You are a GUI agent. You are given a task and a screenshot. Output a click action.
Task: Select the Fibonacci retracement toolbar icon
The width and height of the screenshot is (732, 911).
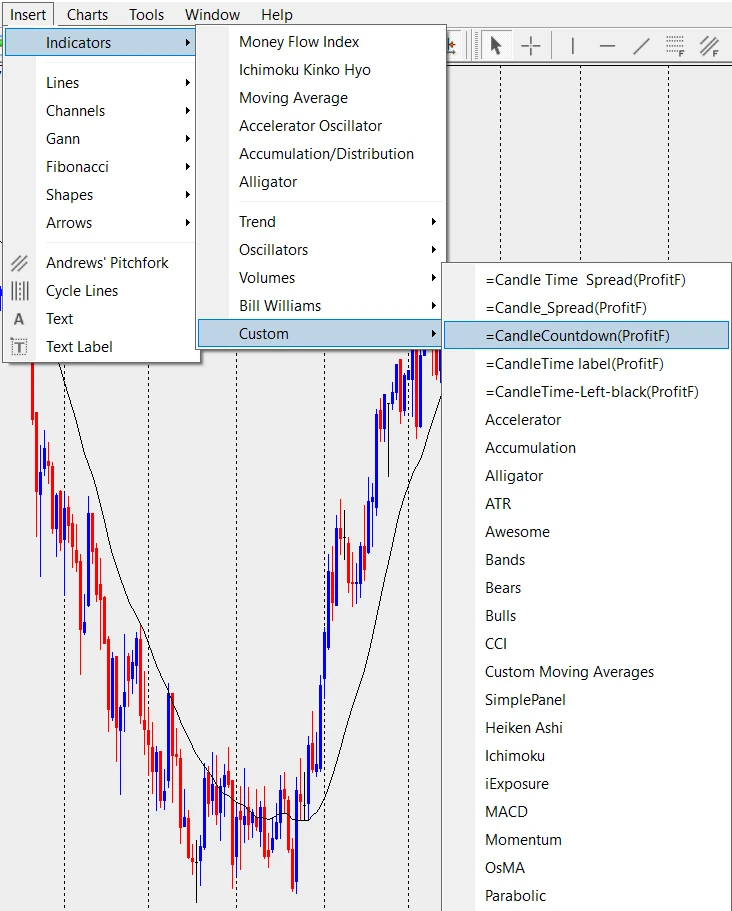675,46
